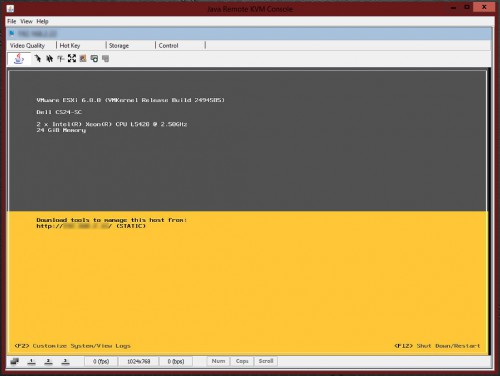
Task: Click the Intel Xeon CPU L5420 line
Action: pyautogui.click(x=112, y=124)
